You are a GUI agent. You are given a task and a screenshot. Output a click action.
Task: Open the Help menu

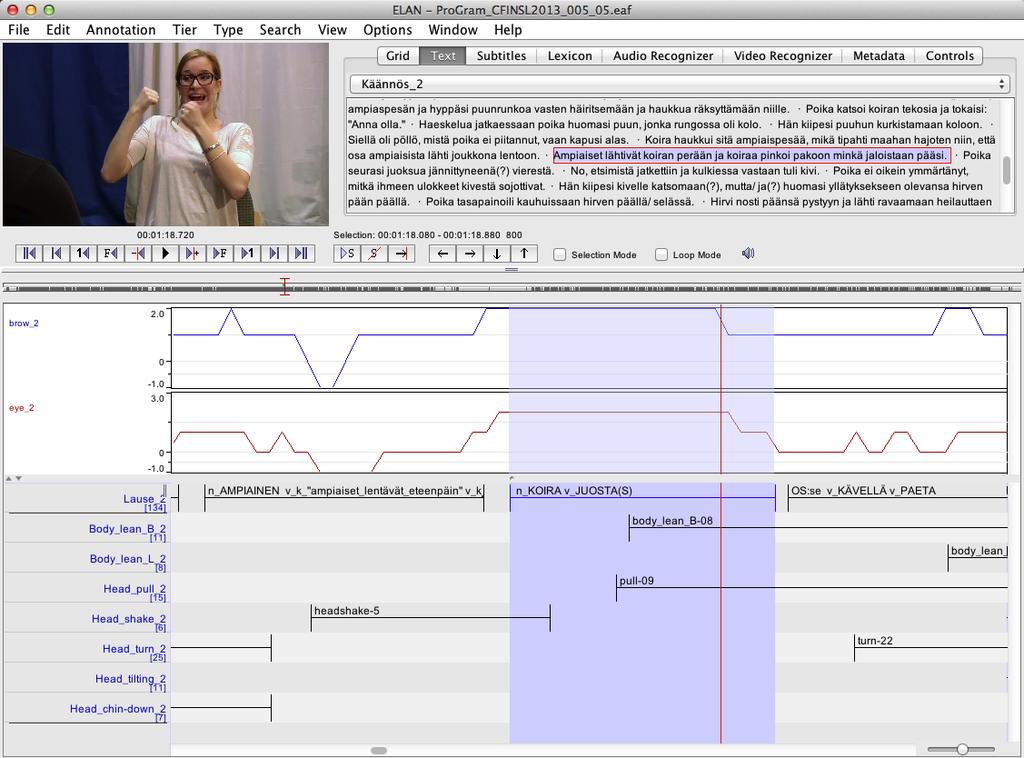point(507,29)
